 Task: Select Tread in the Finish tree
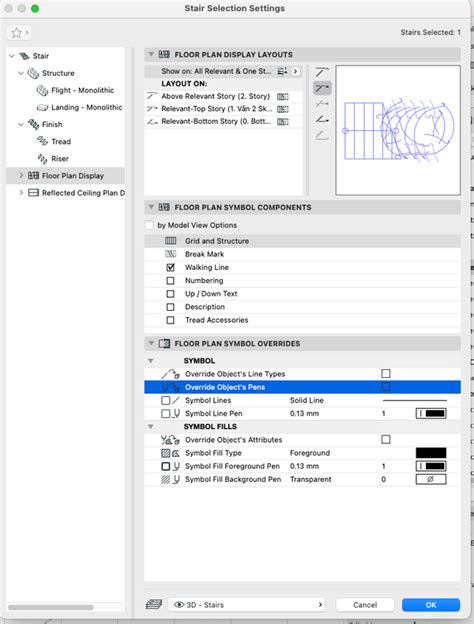click(x=61, y=141)
